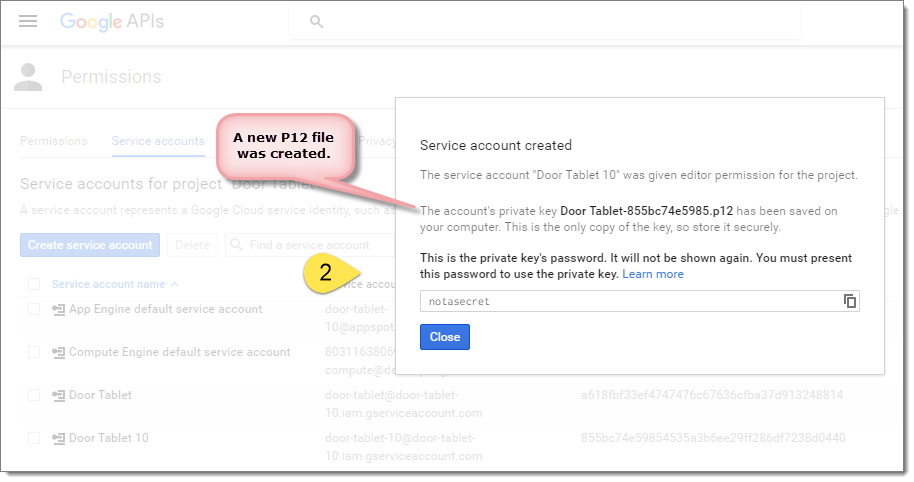The width and height of the screenshot is (914, 482).
Task: Click Create service account button
Action: click(90, 245)
